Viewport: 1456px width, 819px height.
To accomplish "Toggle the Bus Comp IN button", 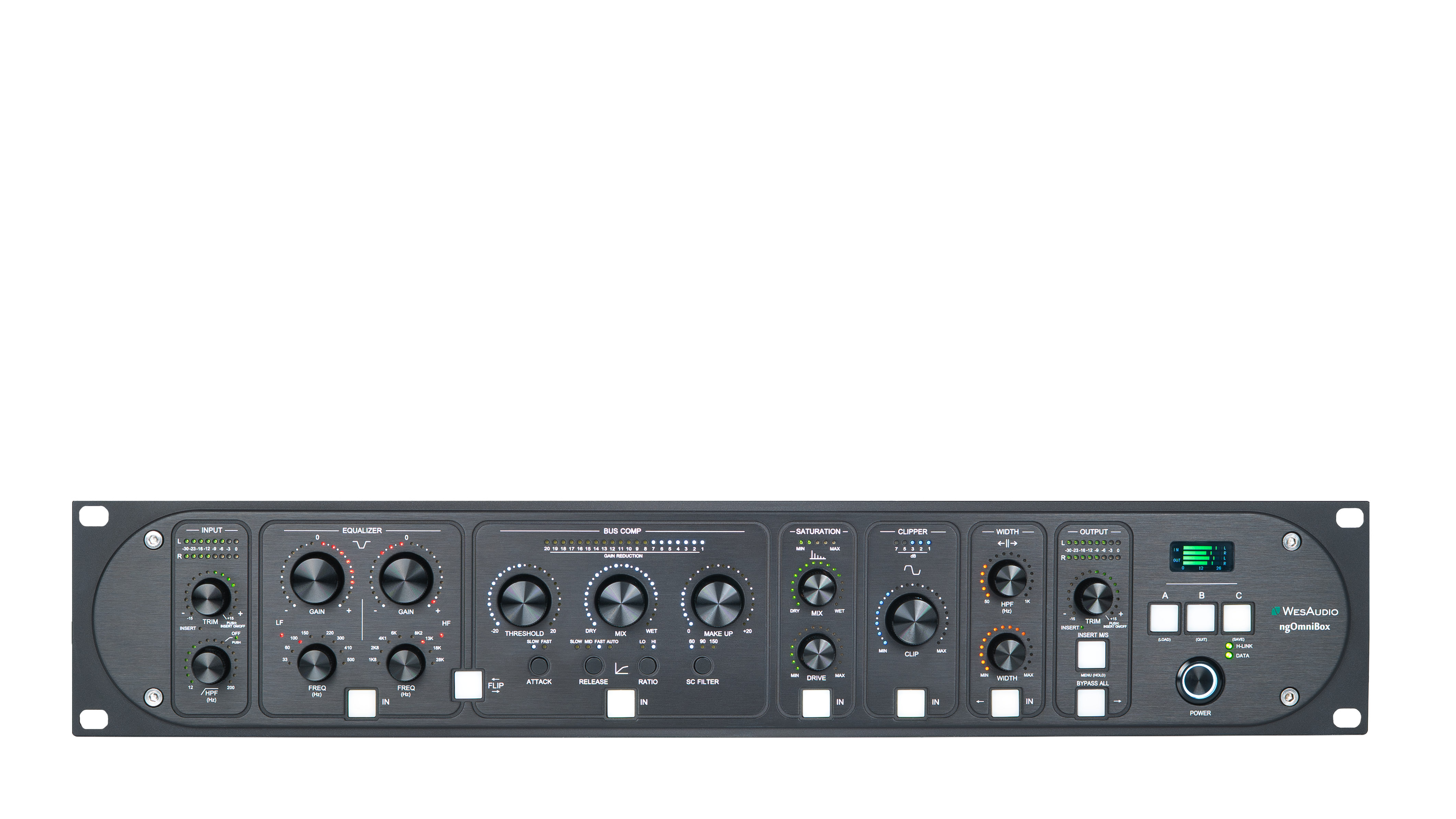I will point(621,704).
